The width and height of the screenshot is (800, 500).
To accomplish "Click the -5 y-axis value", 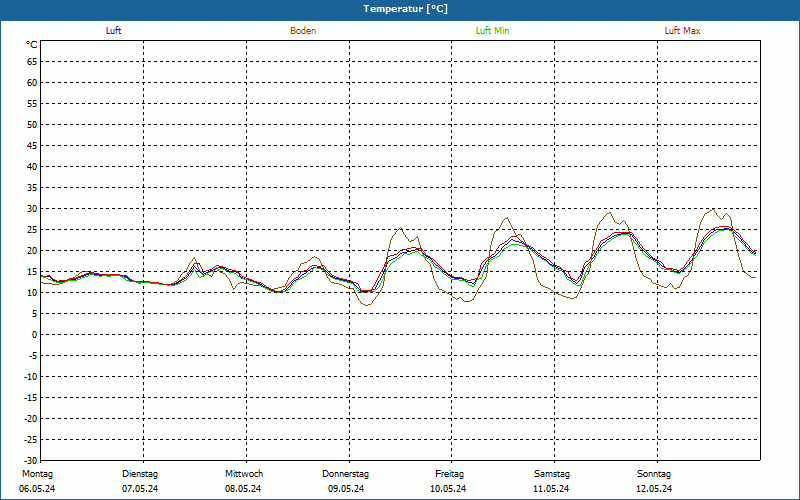I will tap(33, 356).
